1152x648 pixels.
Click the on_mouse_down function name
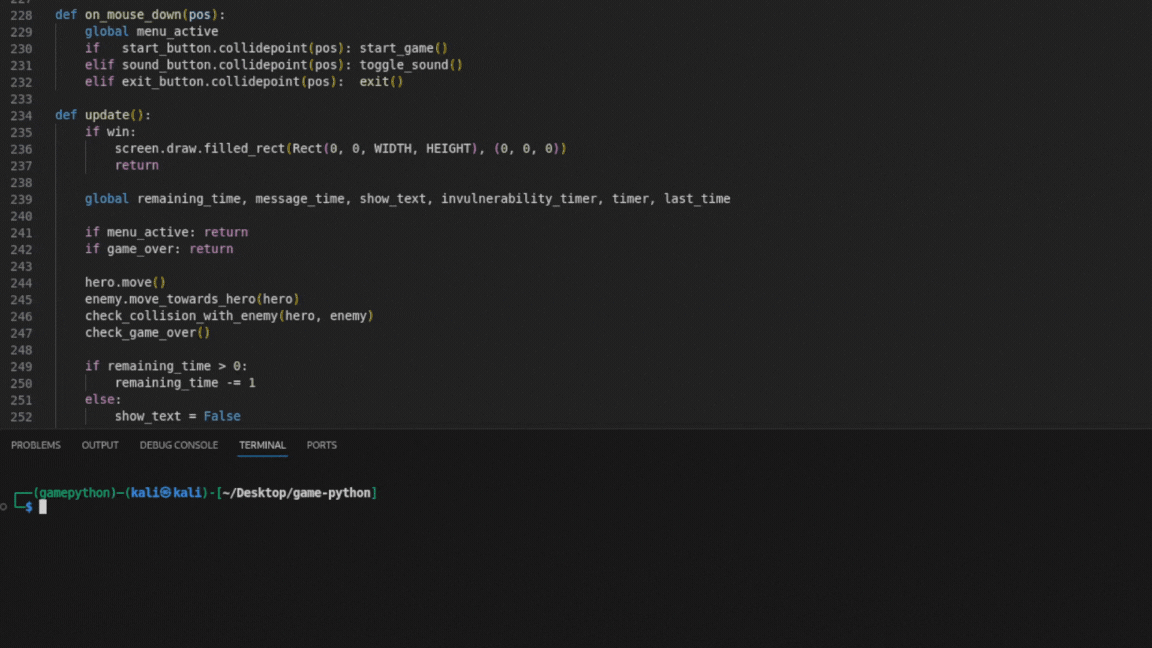[133, 15]
